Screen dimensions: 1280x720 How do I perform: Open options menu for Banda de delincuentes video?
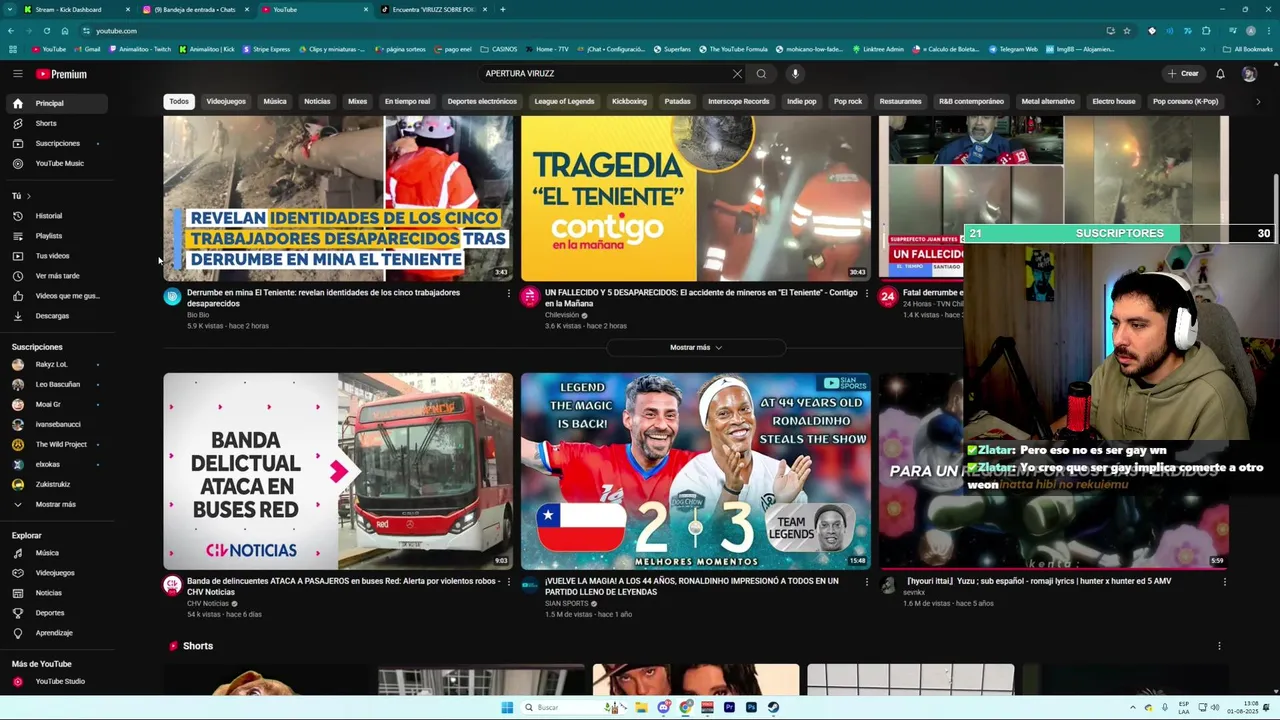point(508,581)
